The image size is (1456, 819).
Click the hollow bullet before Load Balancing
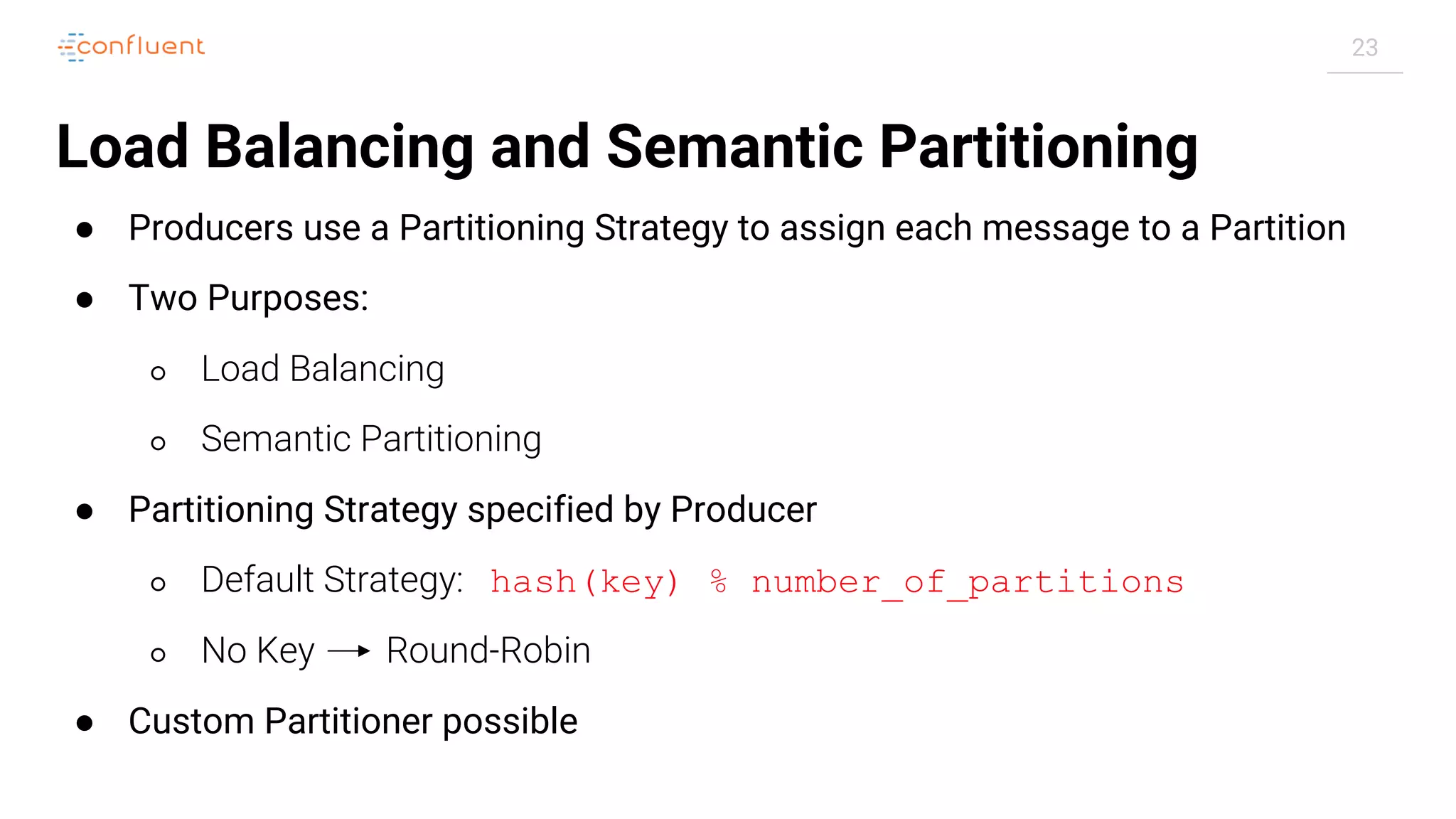(158, 373)
